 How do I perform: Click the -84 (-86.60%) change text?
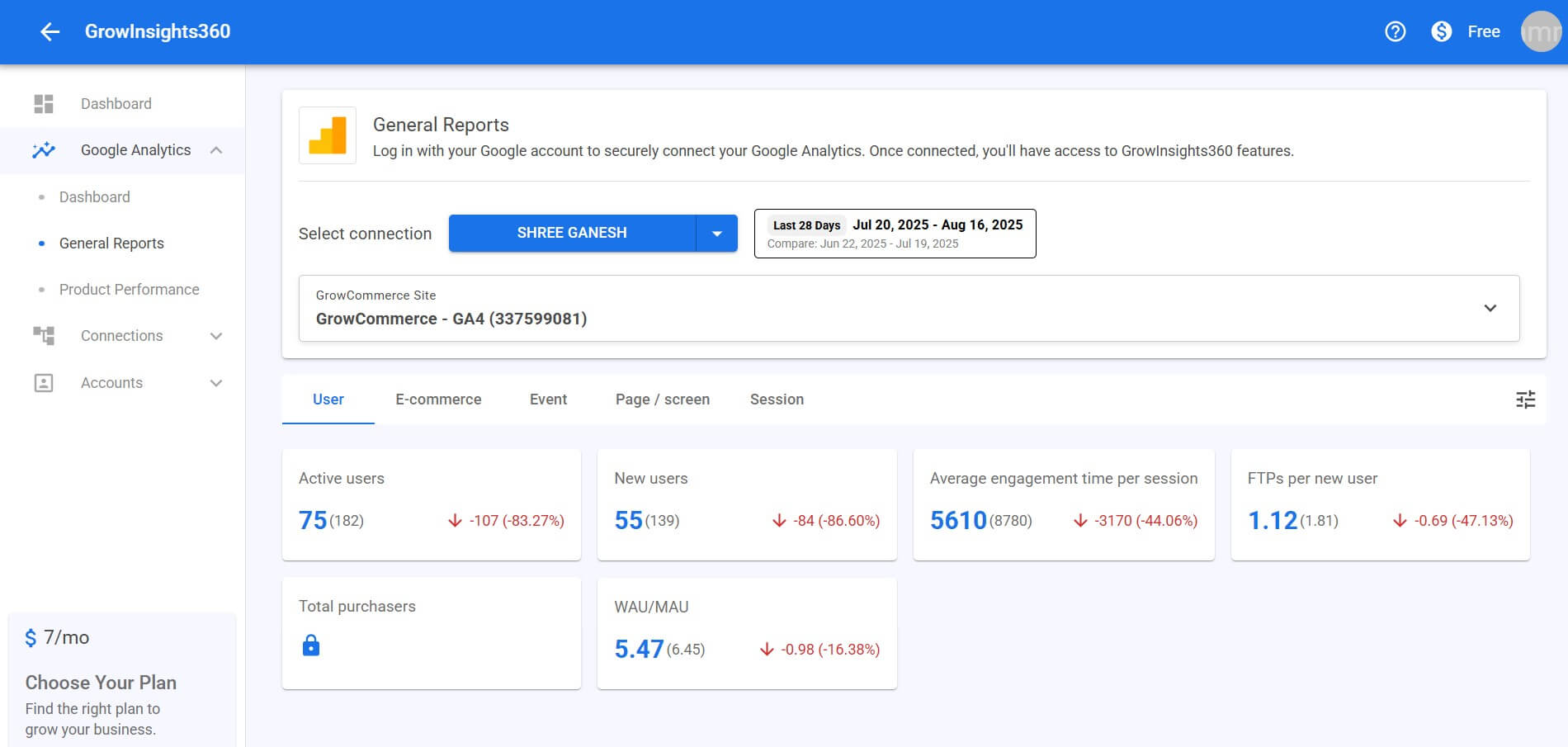[837, 521]
